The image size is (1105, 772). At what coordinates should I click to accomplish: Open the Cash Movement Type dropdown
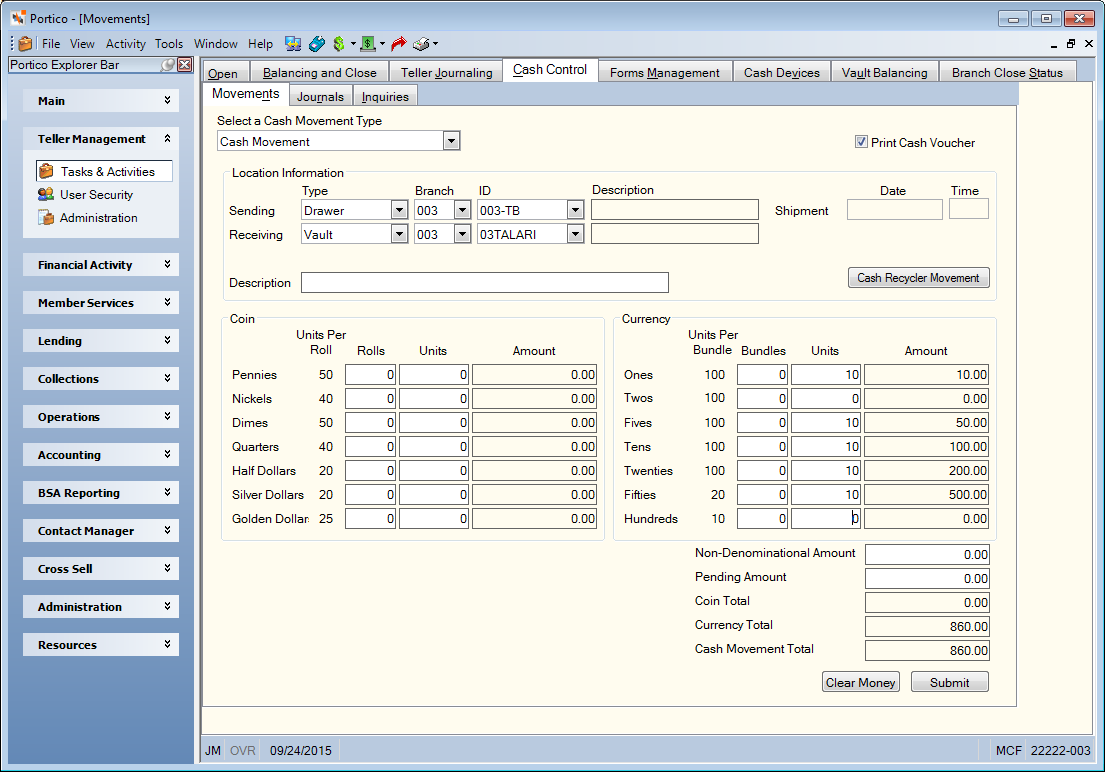point(451,141)
